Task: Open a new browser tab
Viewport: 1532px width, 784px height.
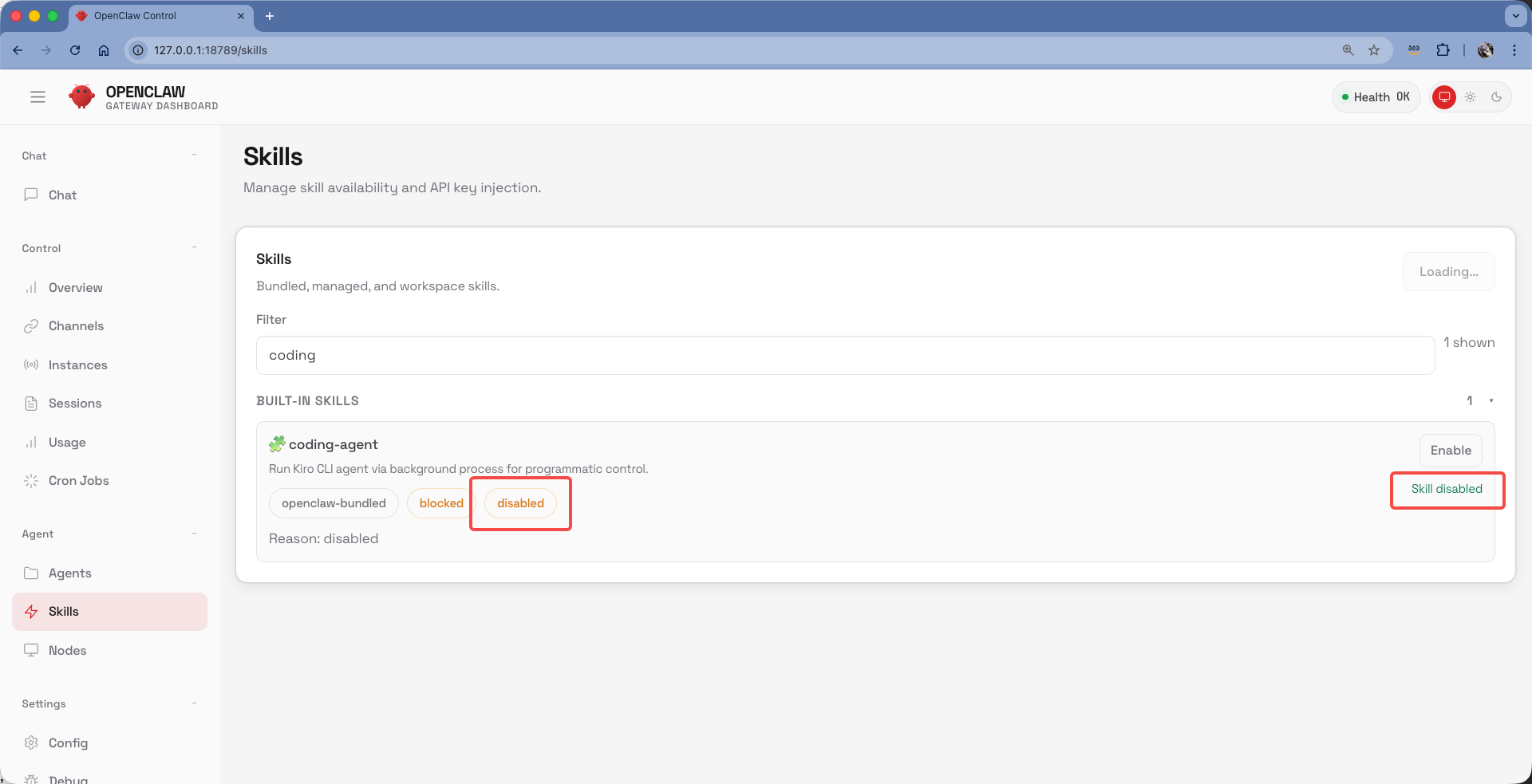Action: (x=270, y=16)
